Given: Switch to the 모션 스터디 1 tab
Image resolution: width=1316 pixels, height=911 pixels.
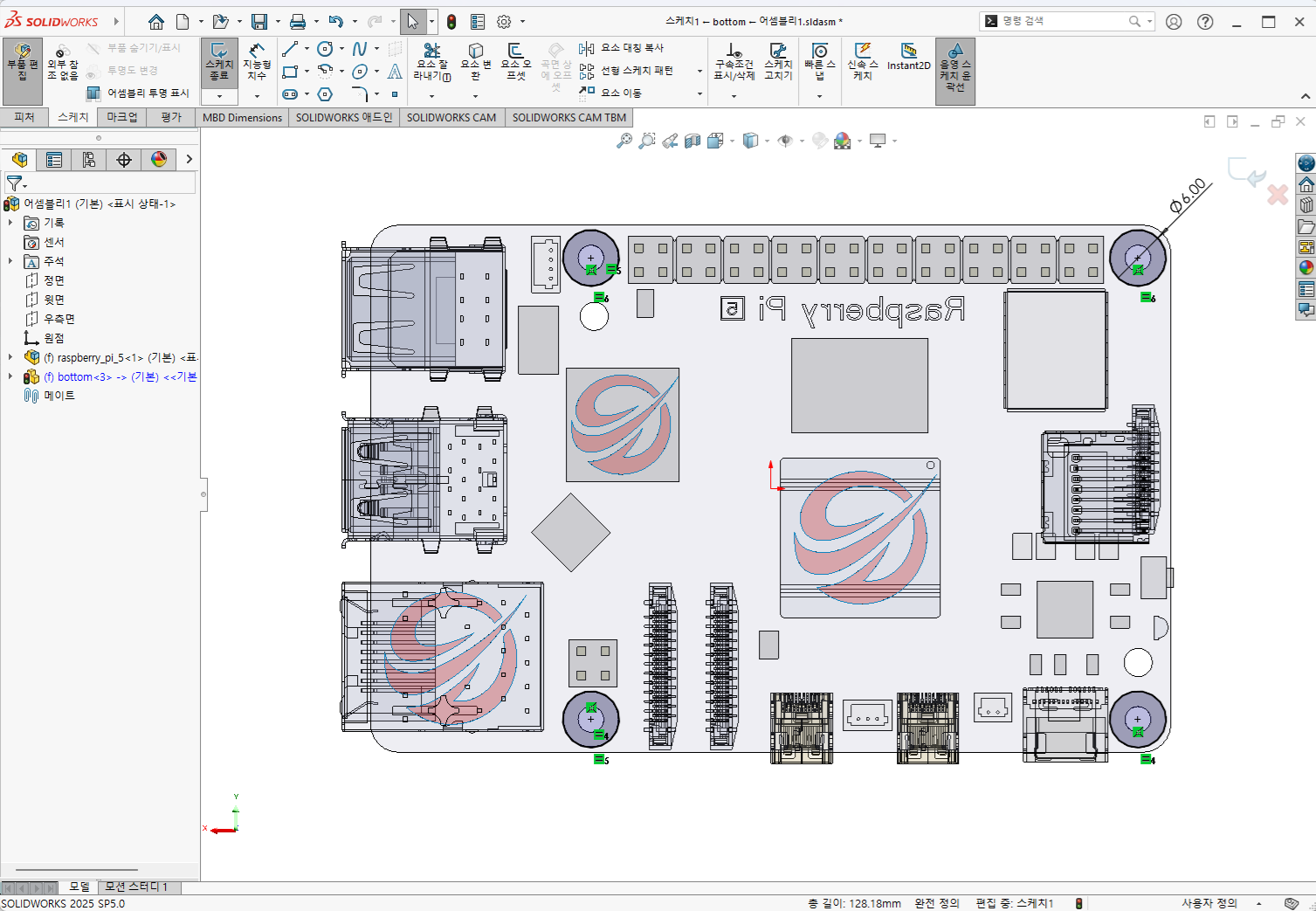Looking at the screenshot, I should [x=136, y=887].
